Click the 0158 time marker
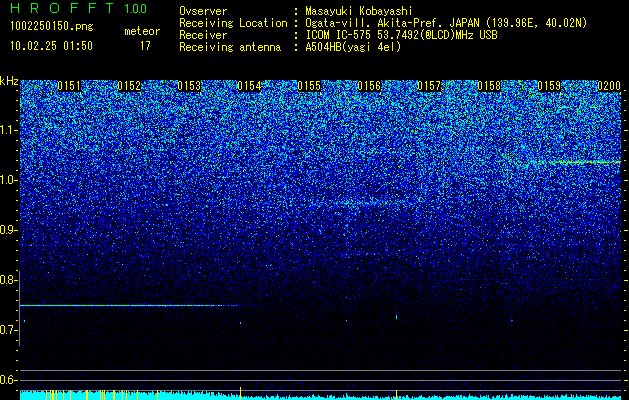 pyautogui.click(x=489, y=86)
